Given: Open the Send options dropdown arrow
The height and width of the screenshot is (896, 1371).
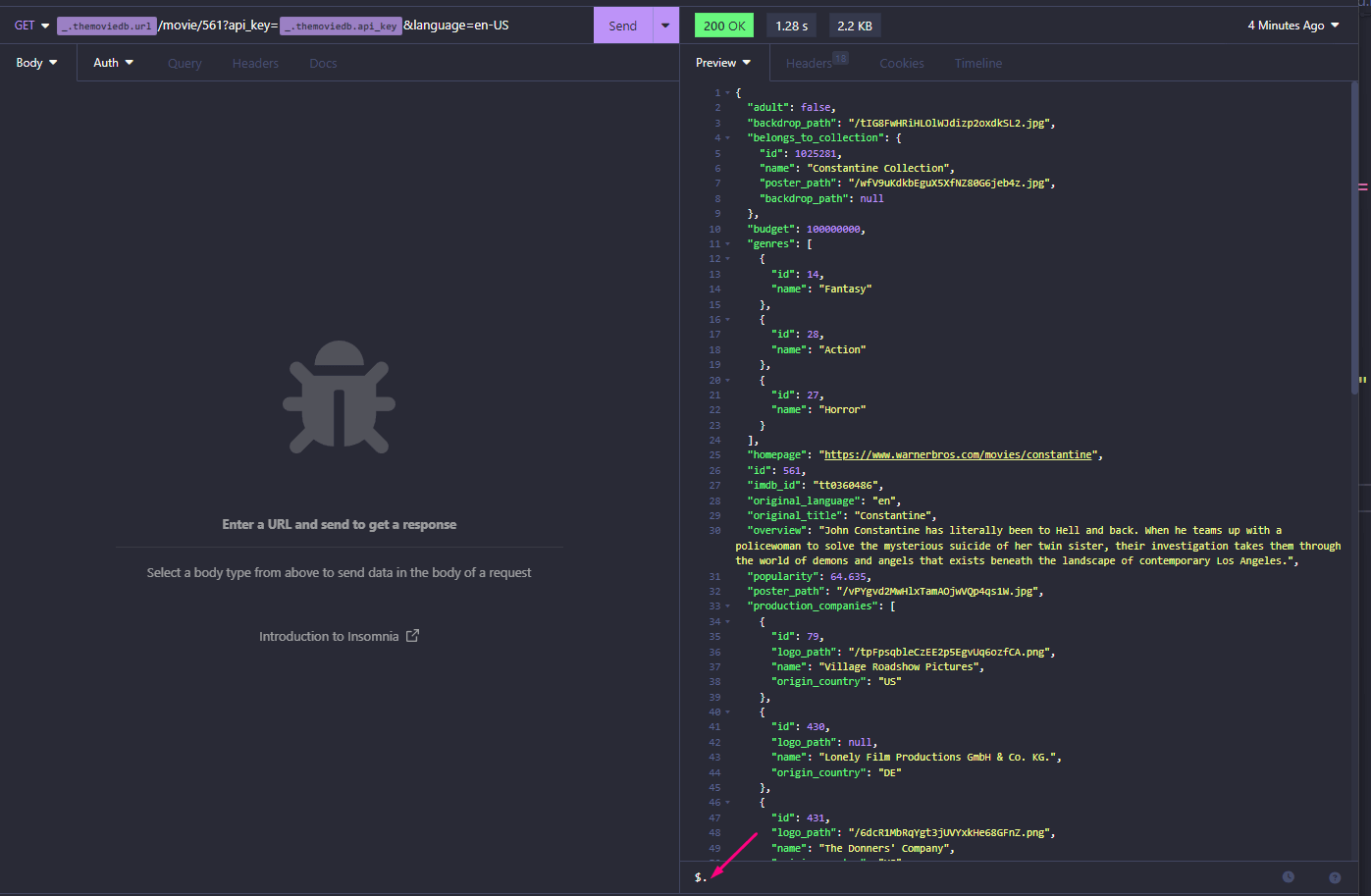Looking at the screenshot, I should coord(665,26).
